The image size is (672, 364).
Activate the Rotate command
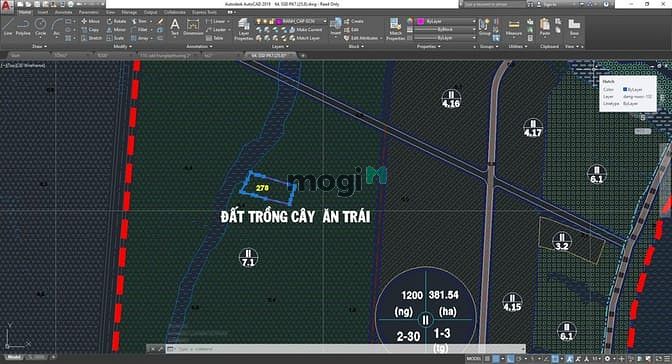[117, 21]
